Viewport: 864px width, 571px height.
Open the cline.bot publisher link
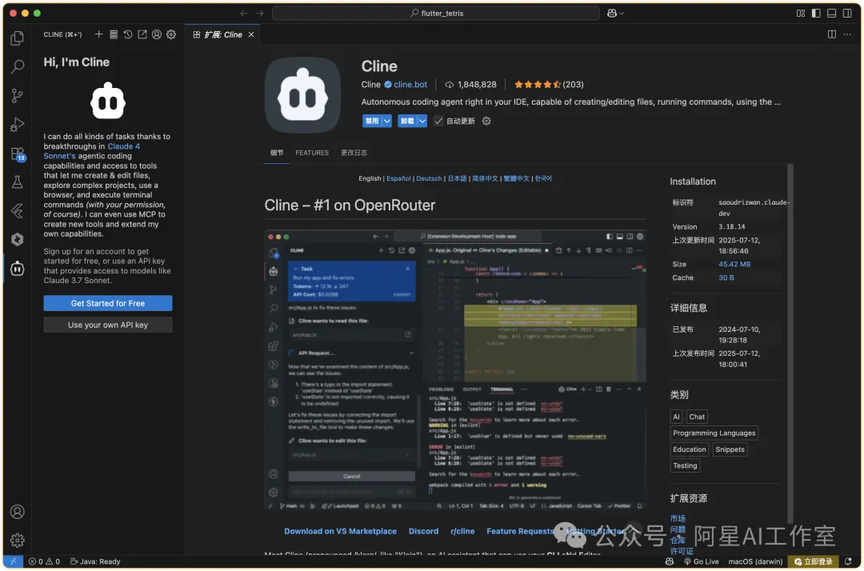(410, 84)
